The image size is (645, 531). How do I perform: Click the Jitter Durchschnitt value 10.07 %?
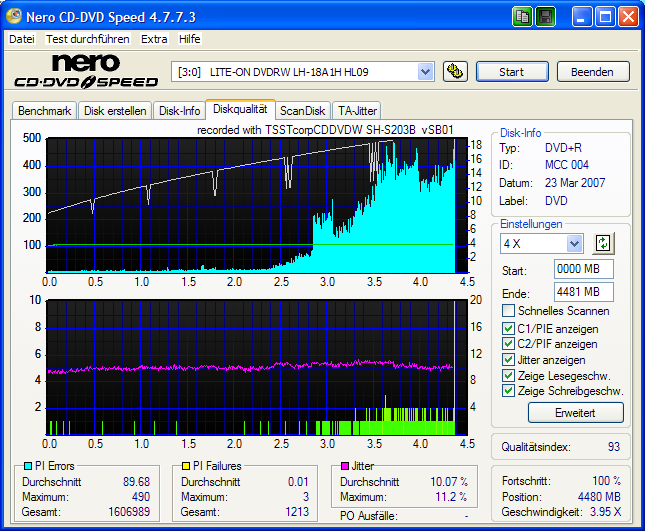point(449,482)
